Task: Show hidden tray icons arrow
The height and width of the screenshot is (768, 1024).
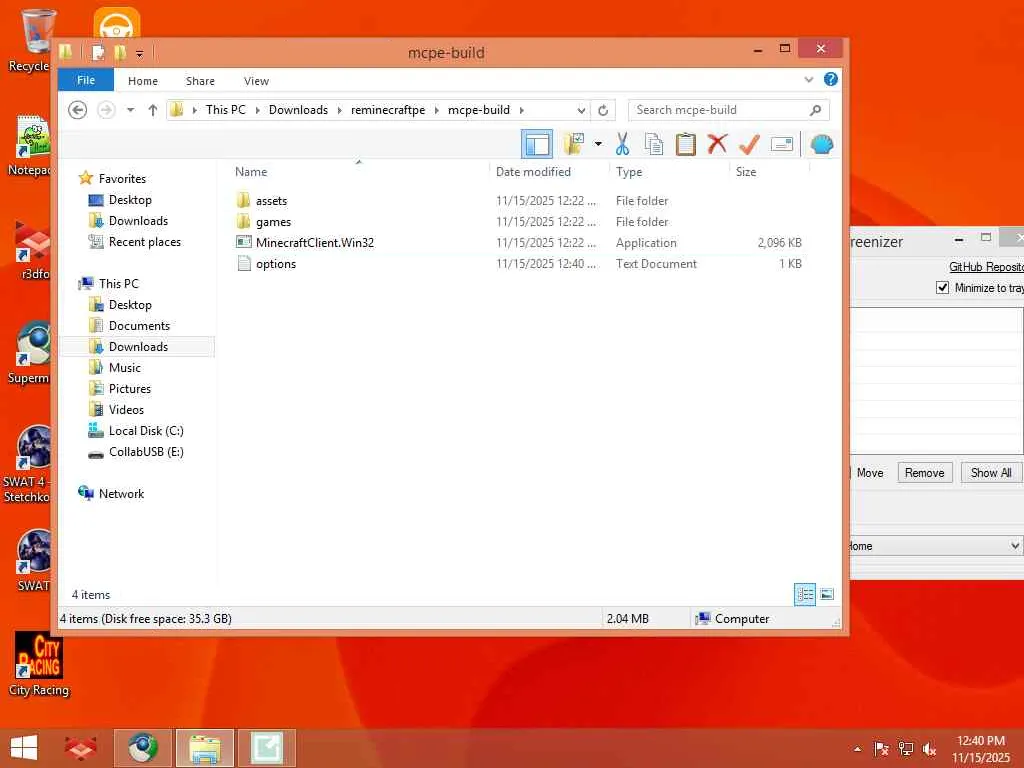Action: [857, 749]
